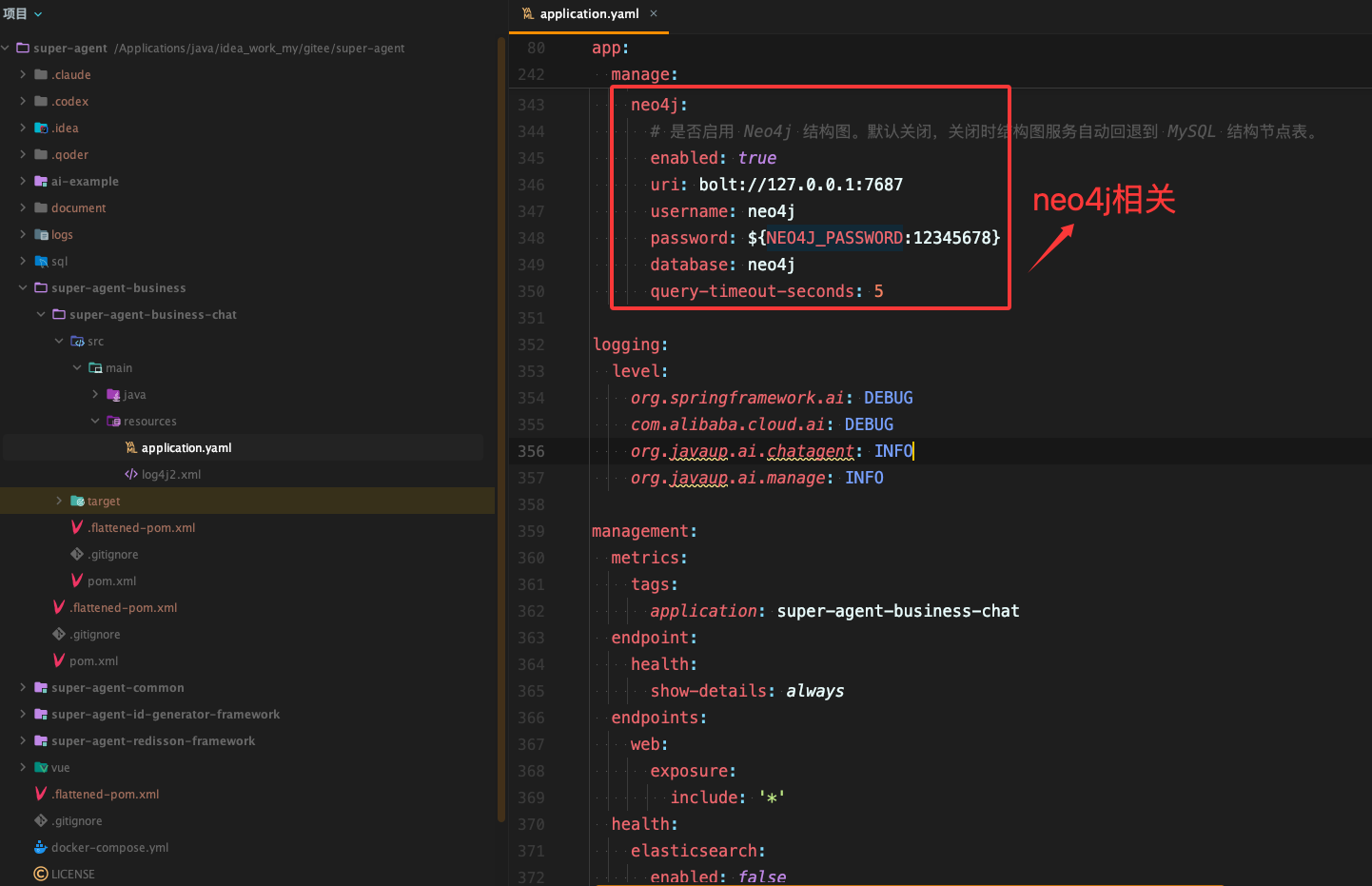Expand the super-agent-common module
1372x886 pixels.
click(x=23, y=687)
